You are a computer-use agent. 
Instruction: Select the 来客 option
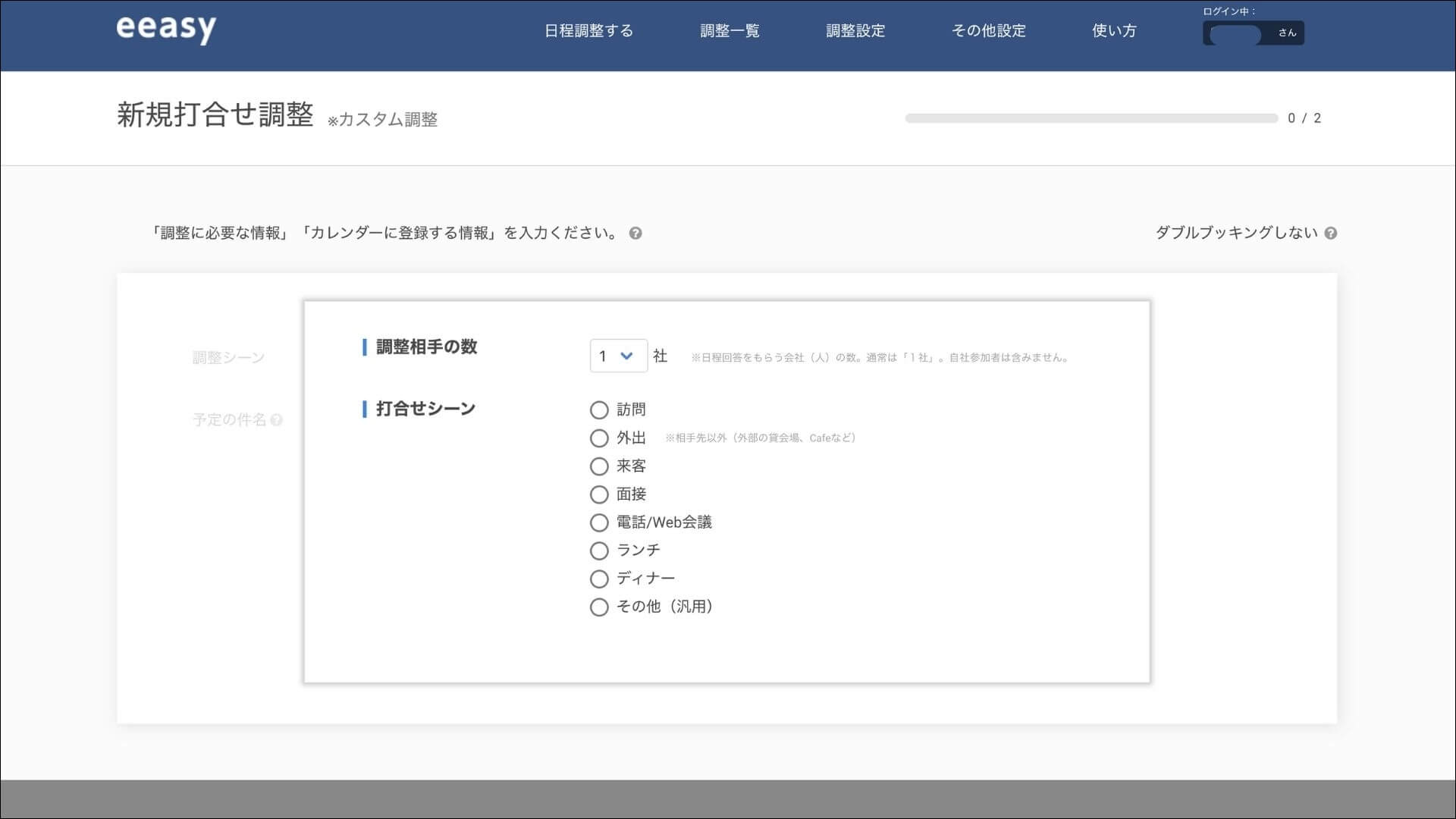coord(599,466)
